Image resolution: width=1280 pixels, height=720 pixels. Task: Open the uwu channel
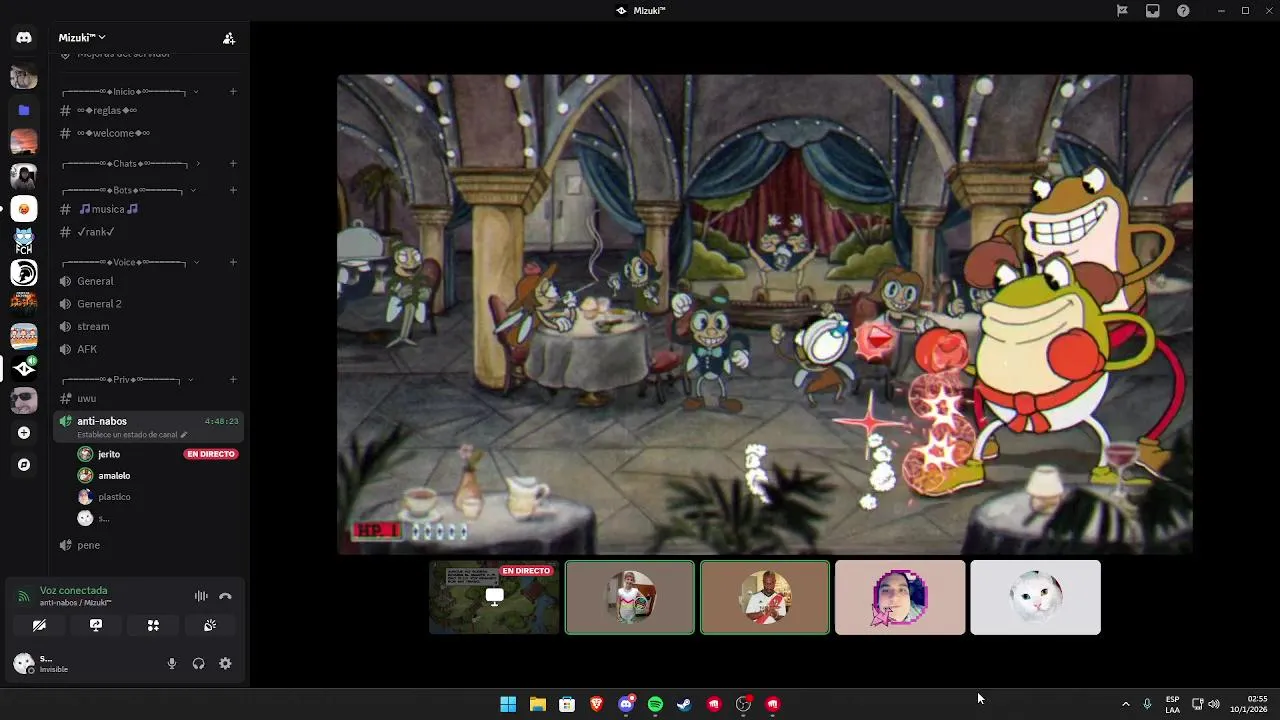pyautogui.click(x=149, y=398)
